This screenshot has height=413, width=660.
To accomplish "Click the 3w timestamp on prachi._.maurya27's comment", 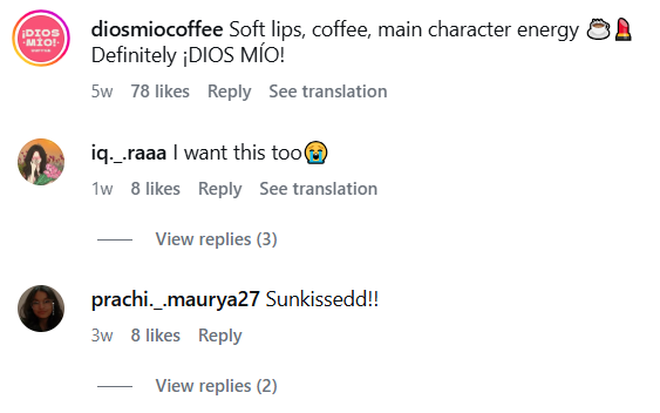I will click(102, 336).
